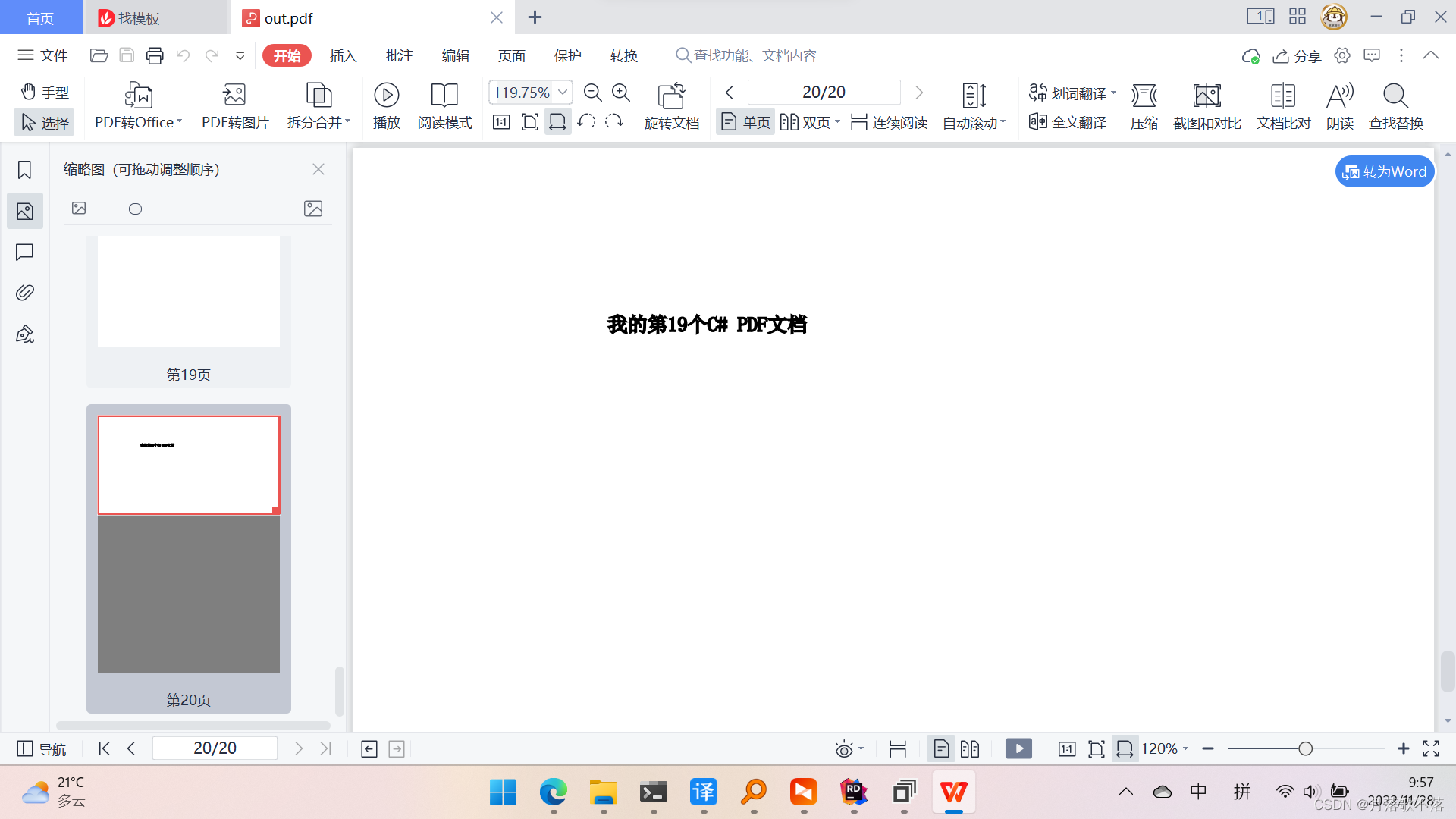Viewport: 1456px width, 819px height.
Task: Toggle 导航 navigation pane
Action: [42, 748]
